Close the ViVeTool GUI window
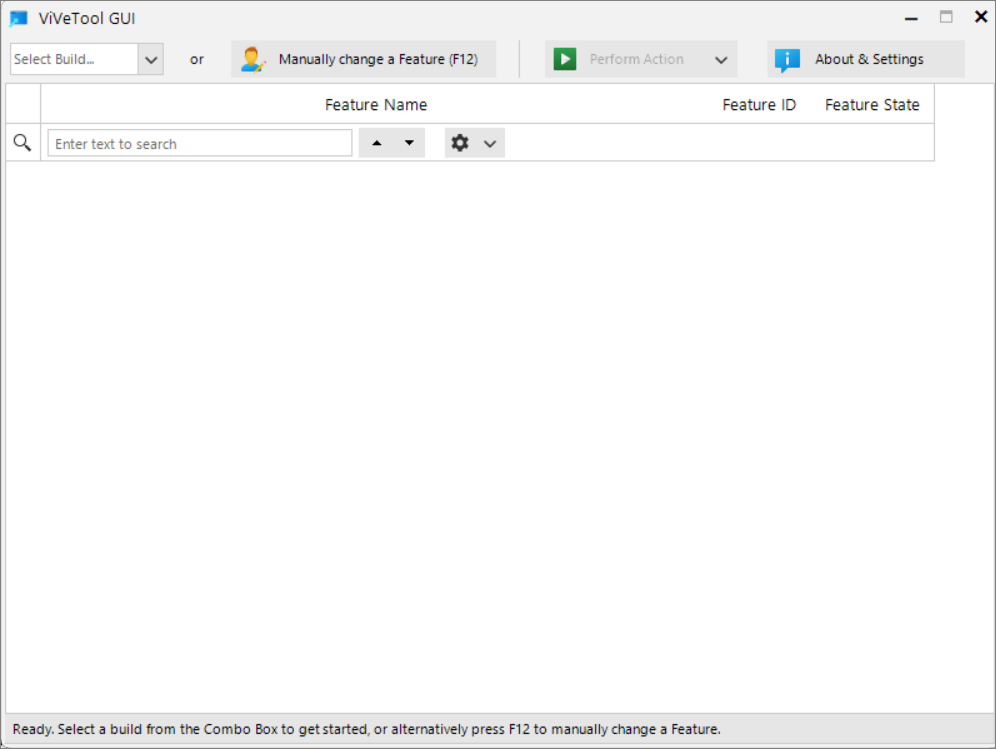This screenshot has width=996, height=749. click(981, 17)
